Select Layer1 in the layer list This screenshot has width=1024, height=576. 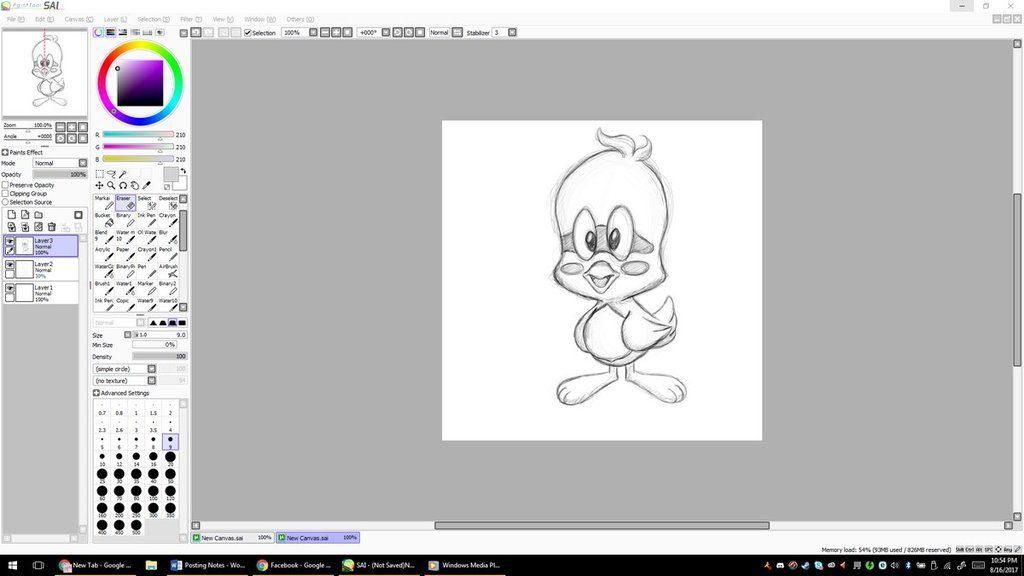point(45,292)
